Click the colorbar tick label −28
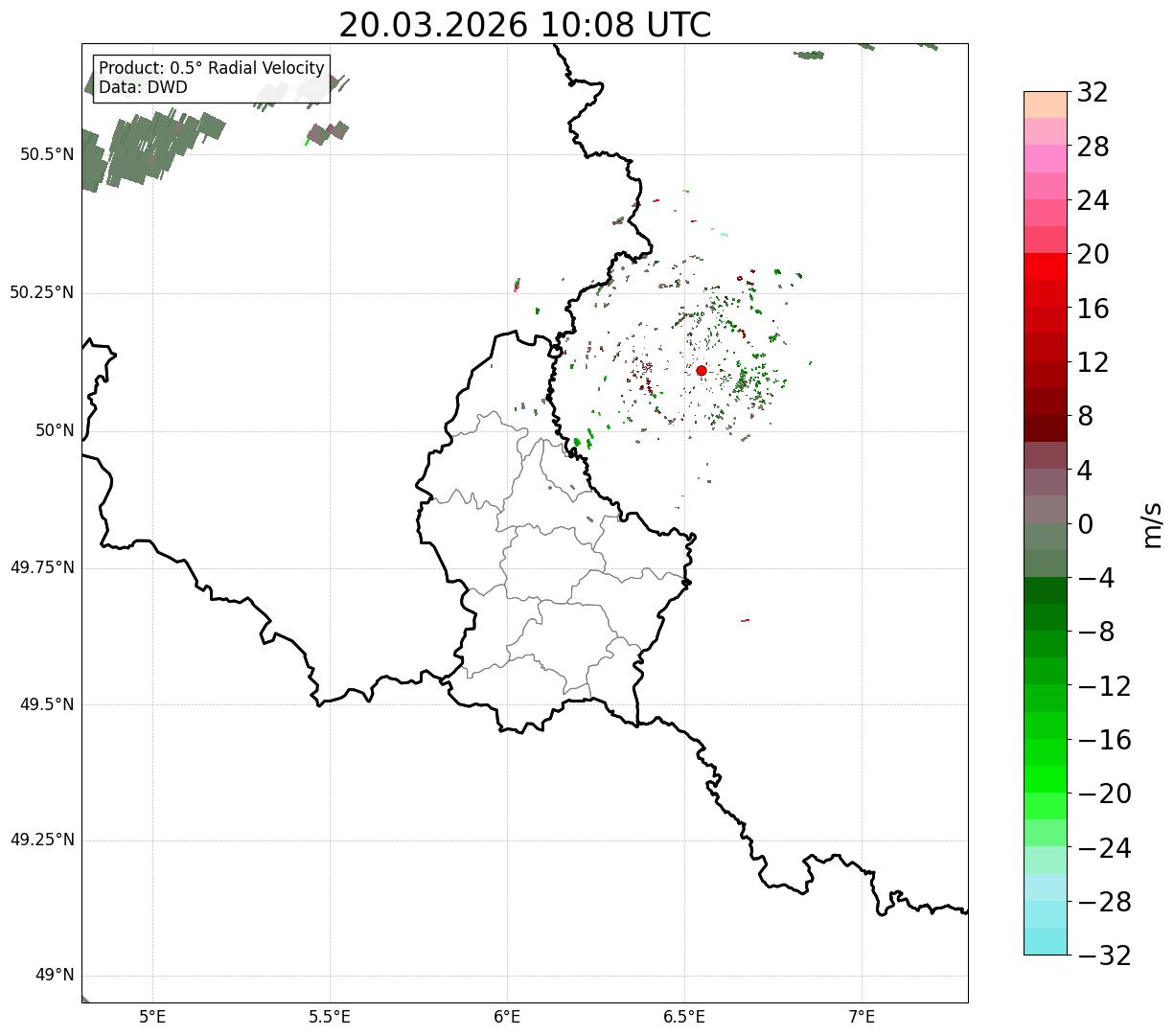 pyautogui.click(x=1104, y=902)
